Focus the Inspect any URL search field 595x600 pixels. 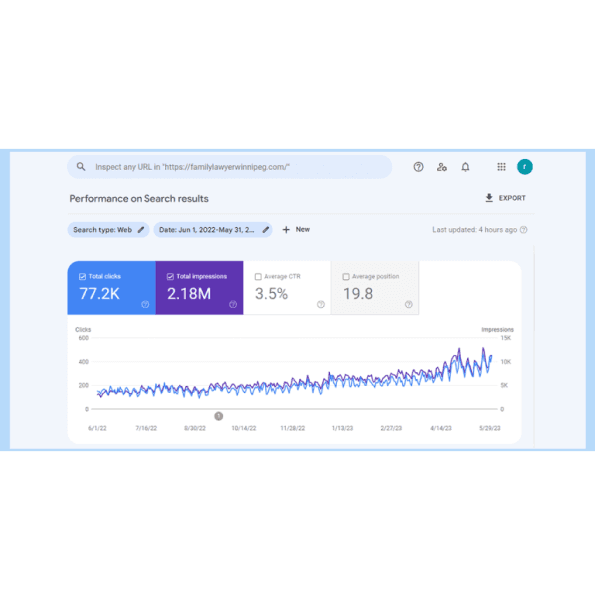pyautogui.click(x=230, y=167)
